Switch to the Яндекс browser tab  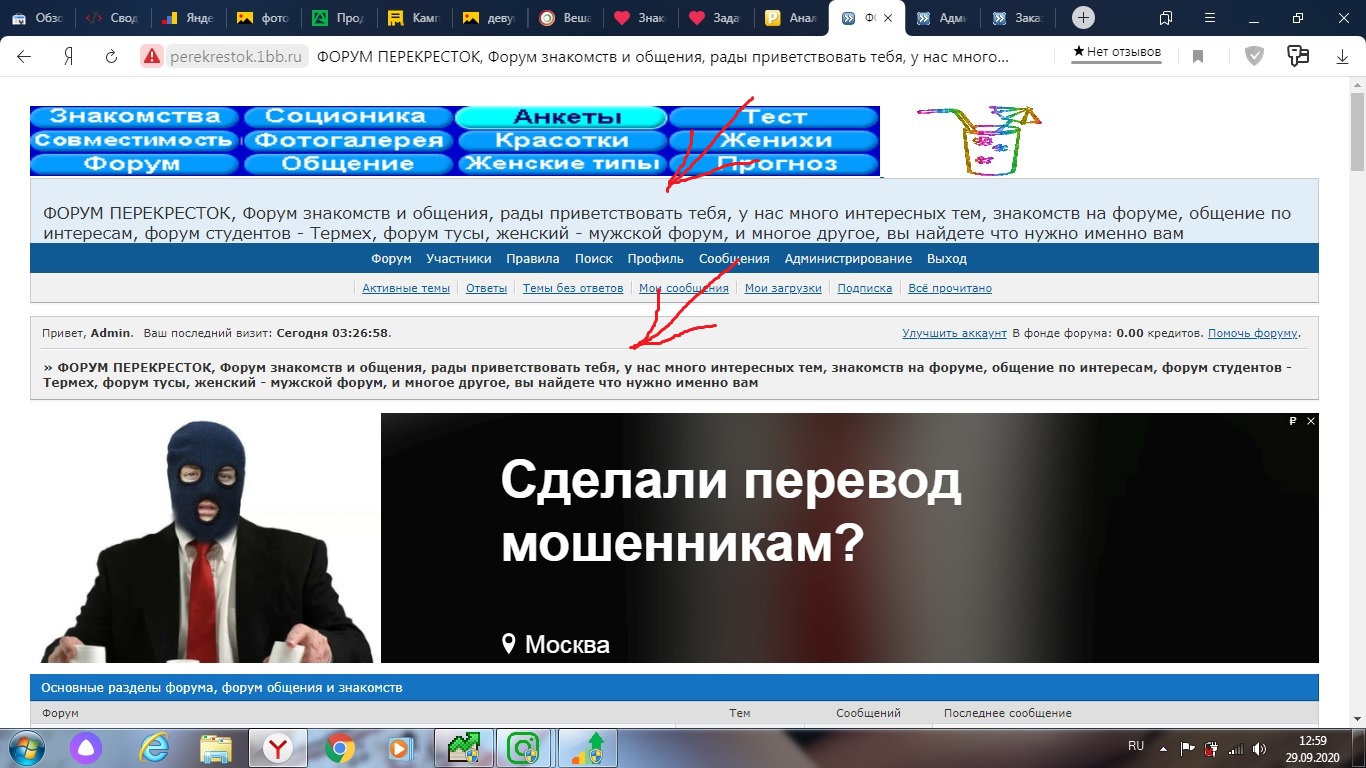[190, 18]
